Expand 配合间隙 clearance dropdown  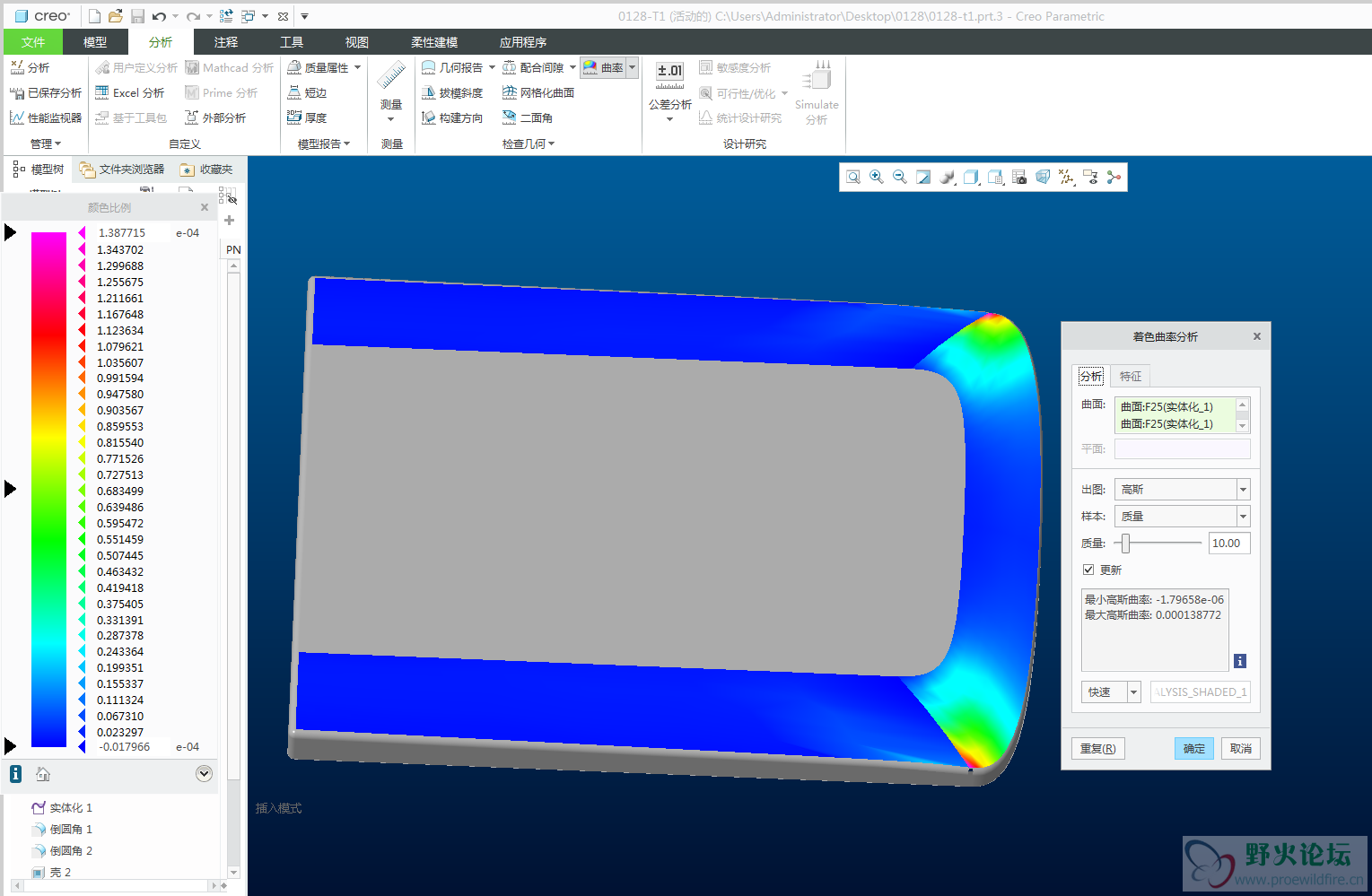click(572, 67)
